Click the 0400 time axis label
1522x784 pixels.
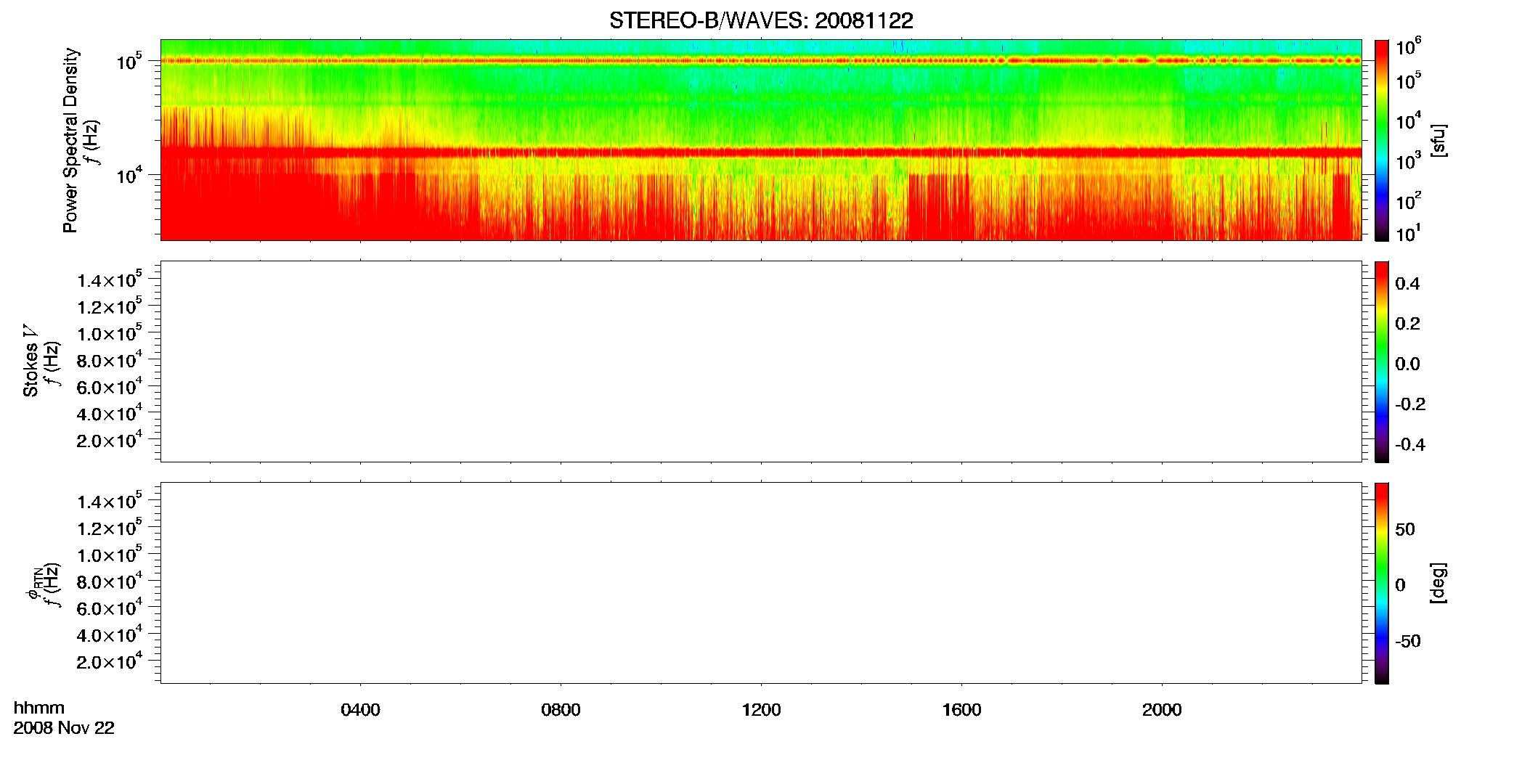coord(360,710)
